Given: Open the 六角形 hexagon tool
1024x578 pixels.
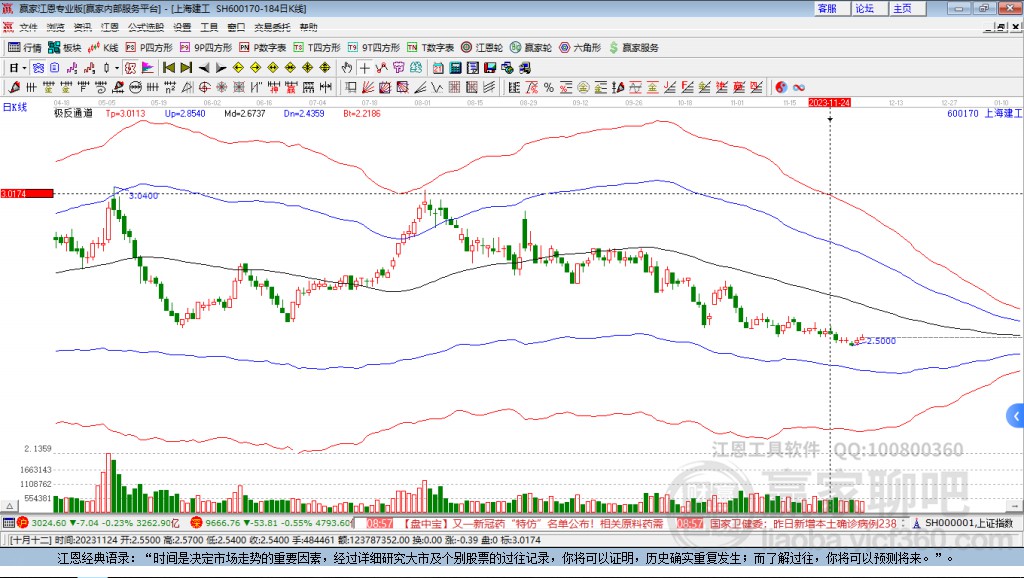Looking at the screenshot, I should click(580, 47).
